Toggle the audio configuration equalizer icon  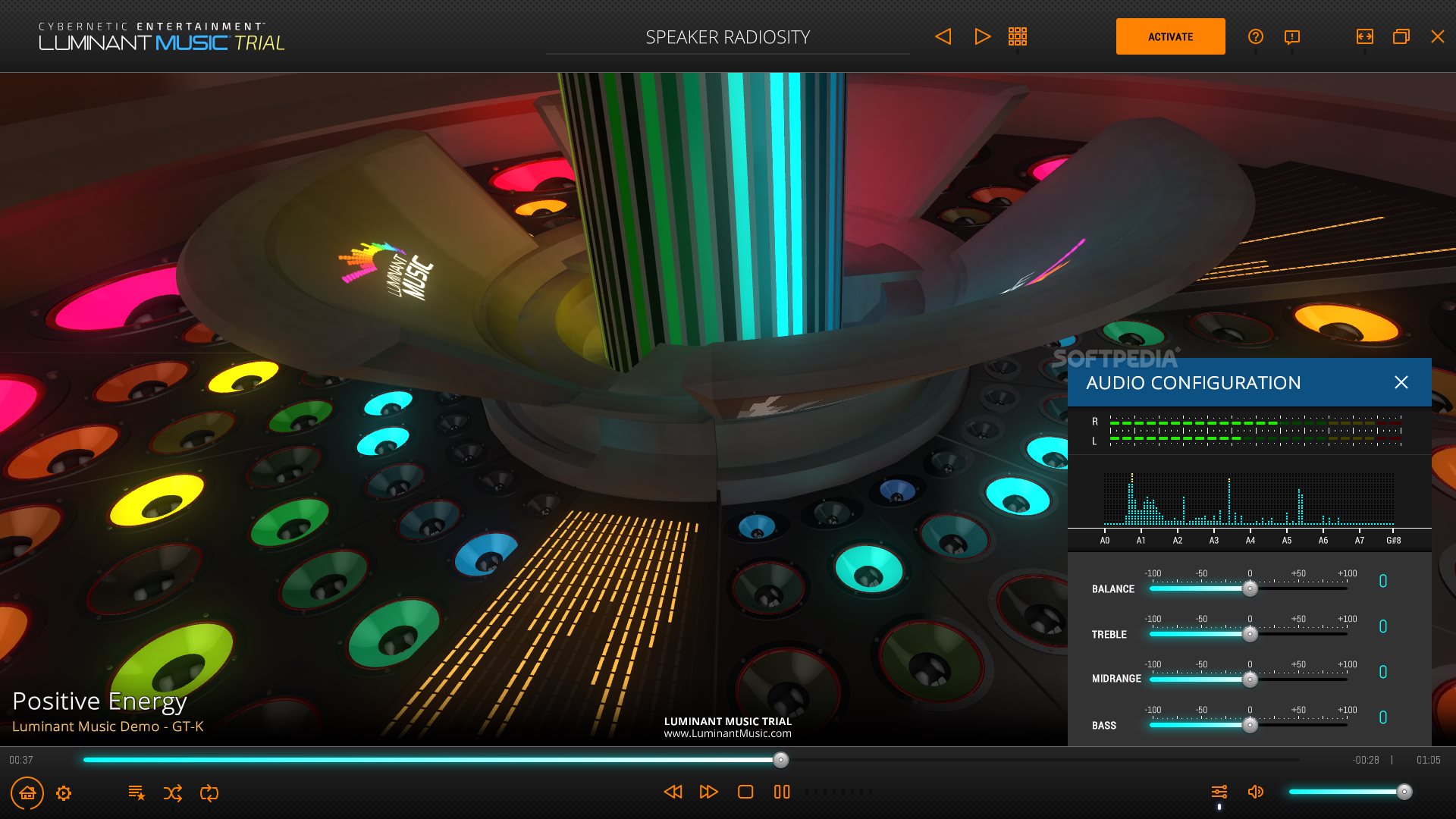pos(1219,792)
